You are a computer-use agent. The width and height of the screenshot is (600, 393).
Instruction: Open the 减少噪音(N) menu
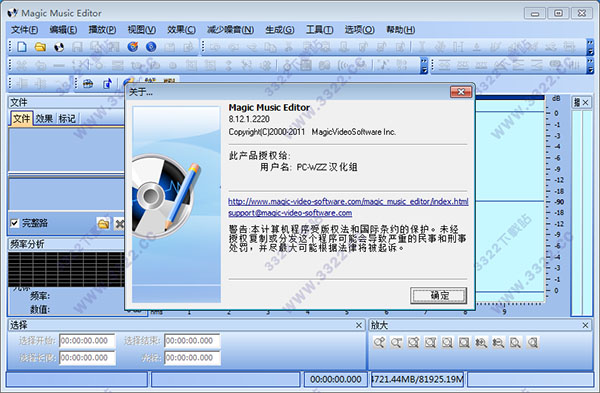click(230, 29)
